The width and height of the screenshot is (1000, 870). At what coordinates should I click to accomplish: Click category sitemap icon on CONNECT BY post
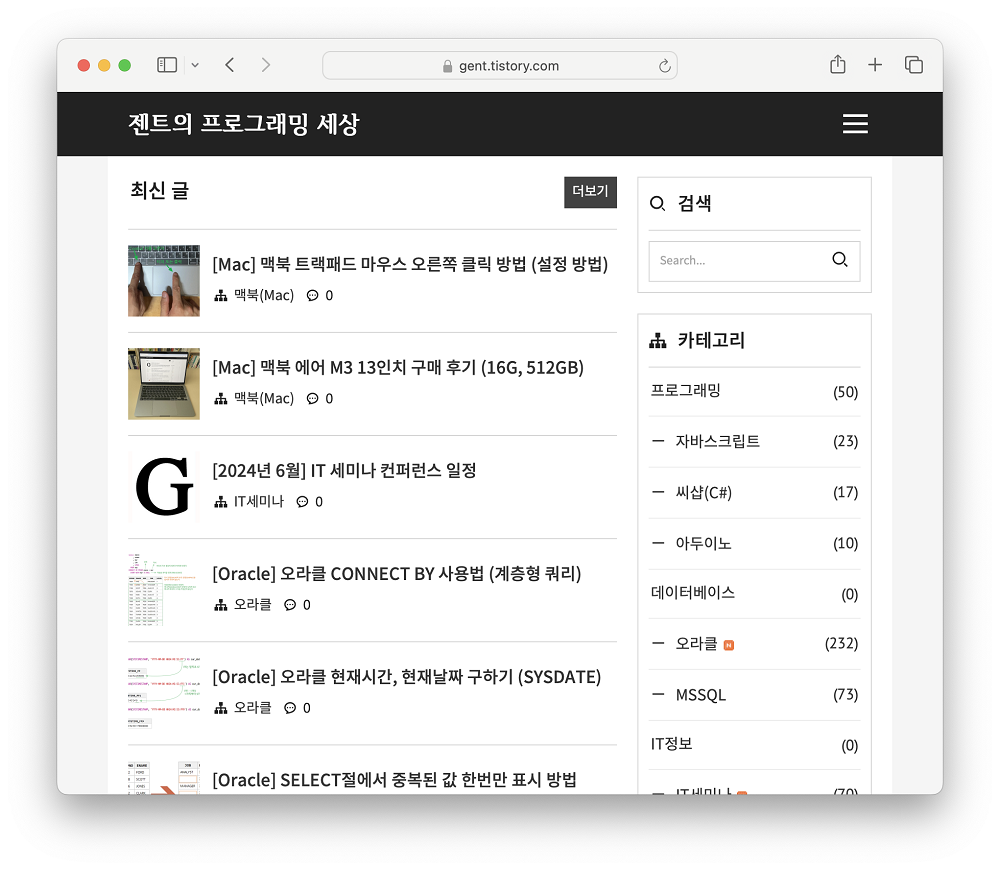coord(221,605)
